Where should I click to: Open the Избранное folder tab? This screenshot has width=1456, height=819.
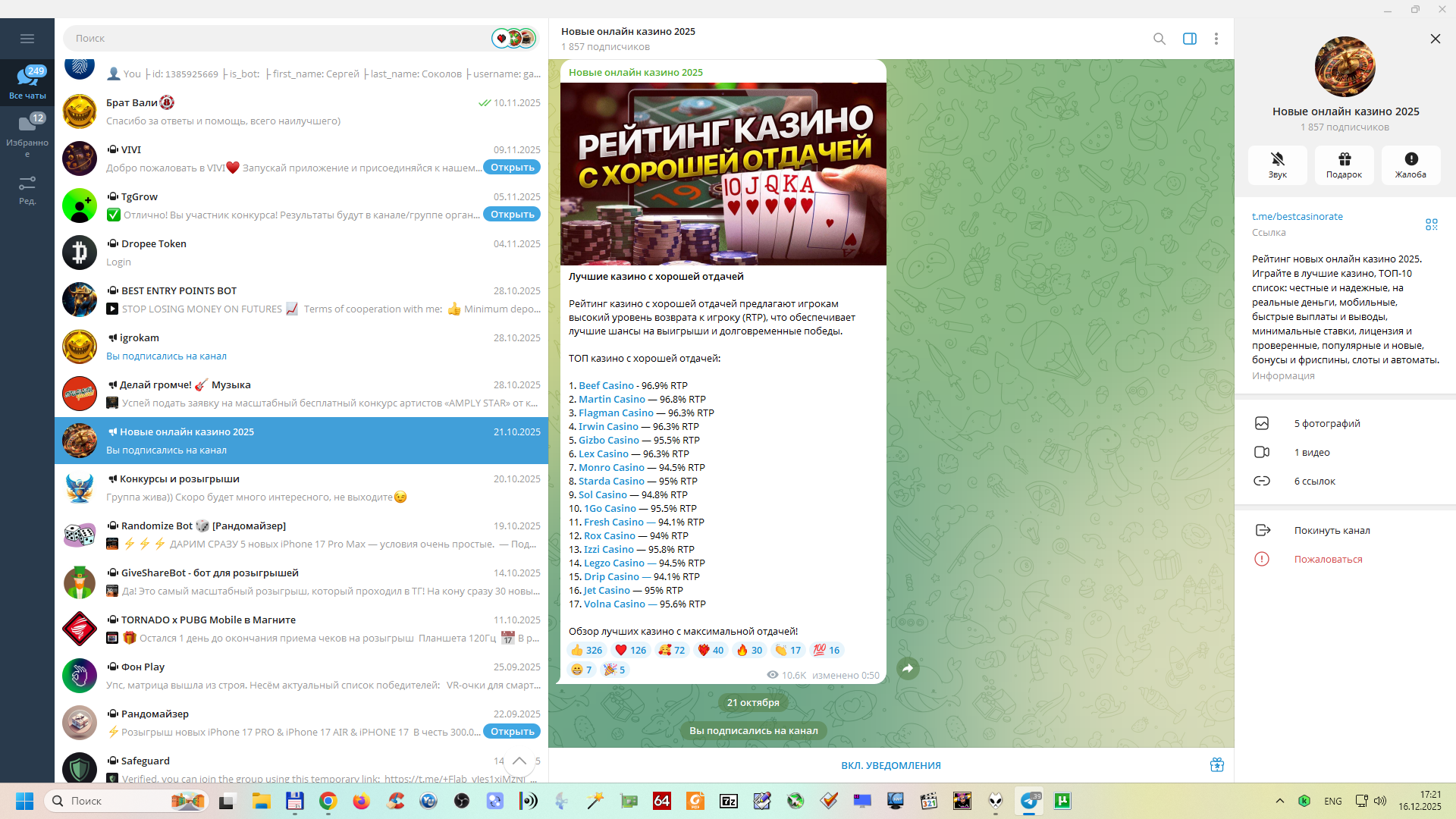coord(27,133)
